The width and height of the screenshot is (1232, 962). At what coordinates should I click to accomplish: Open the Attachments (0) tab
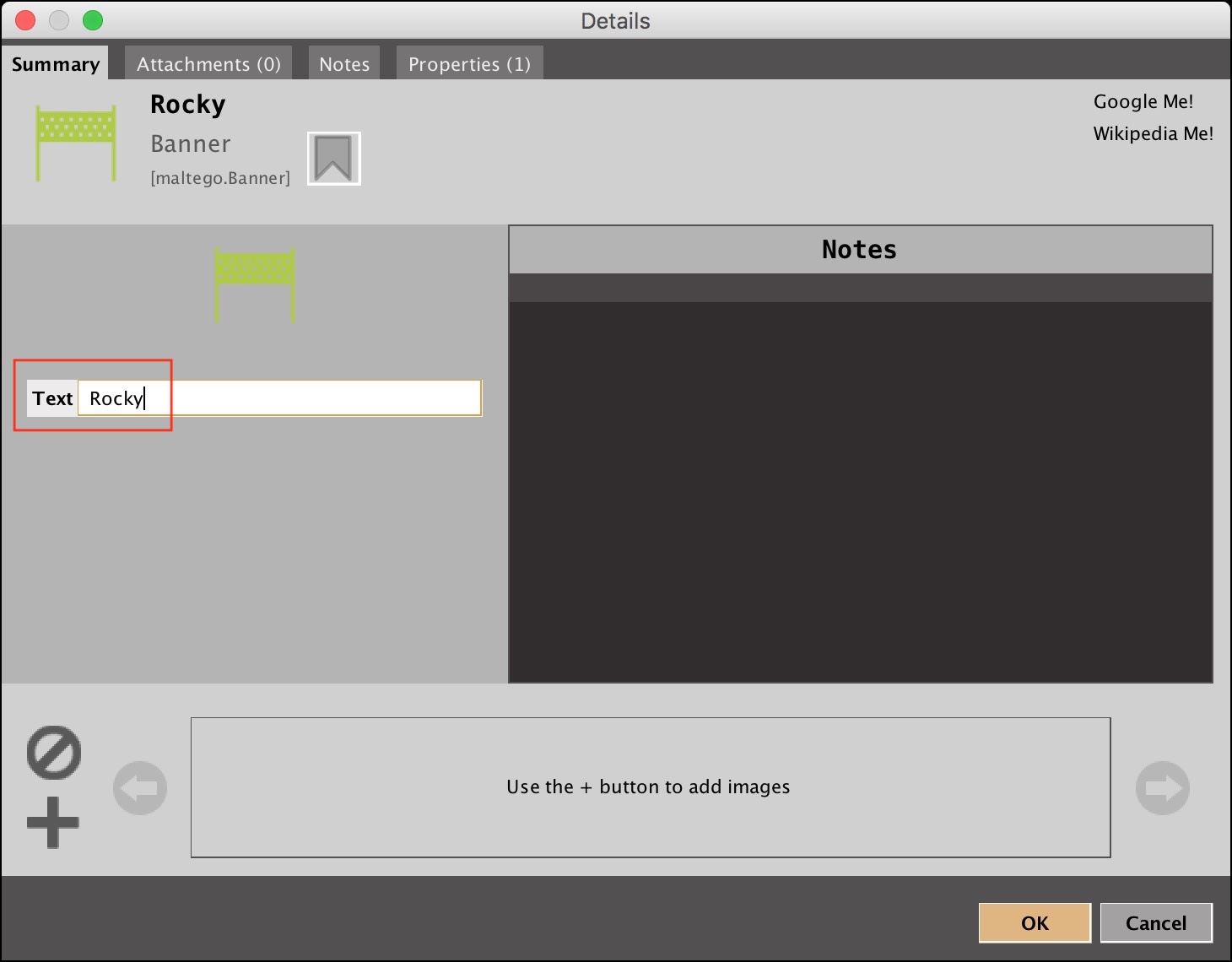pyautogui.click(x=208, y=64)
